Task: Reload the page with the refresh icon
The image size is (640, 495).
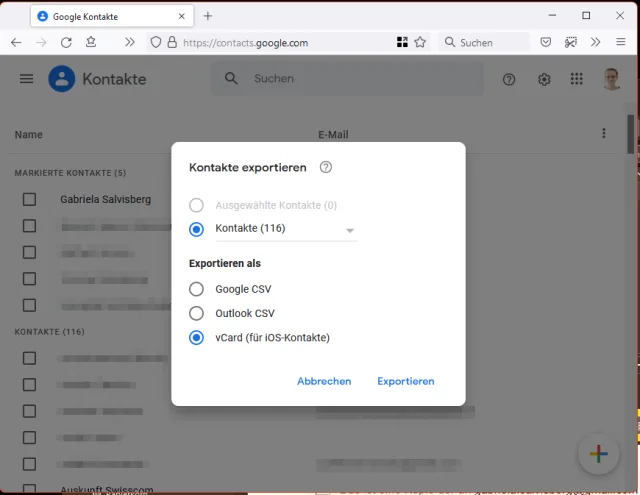Action: (x=66, y=42)
